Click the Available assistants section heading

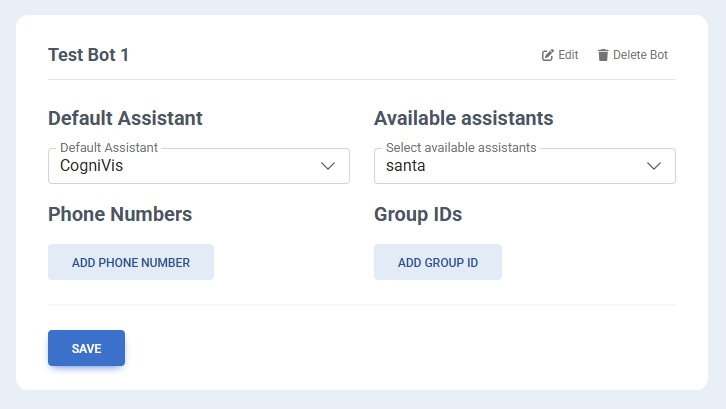[x=463, y=118]
